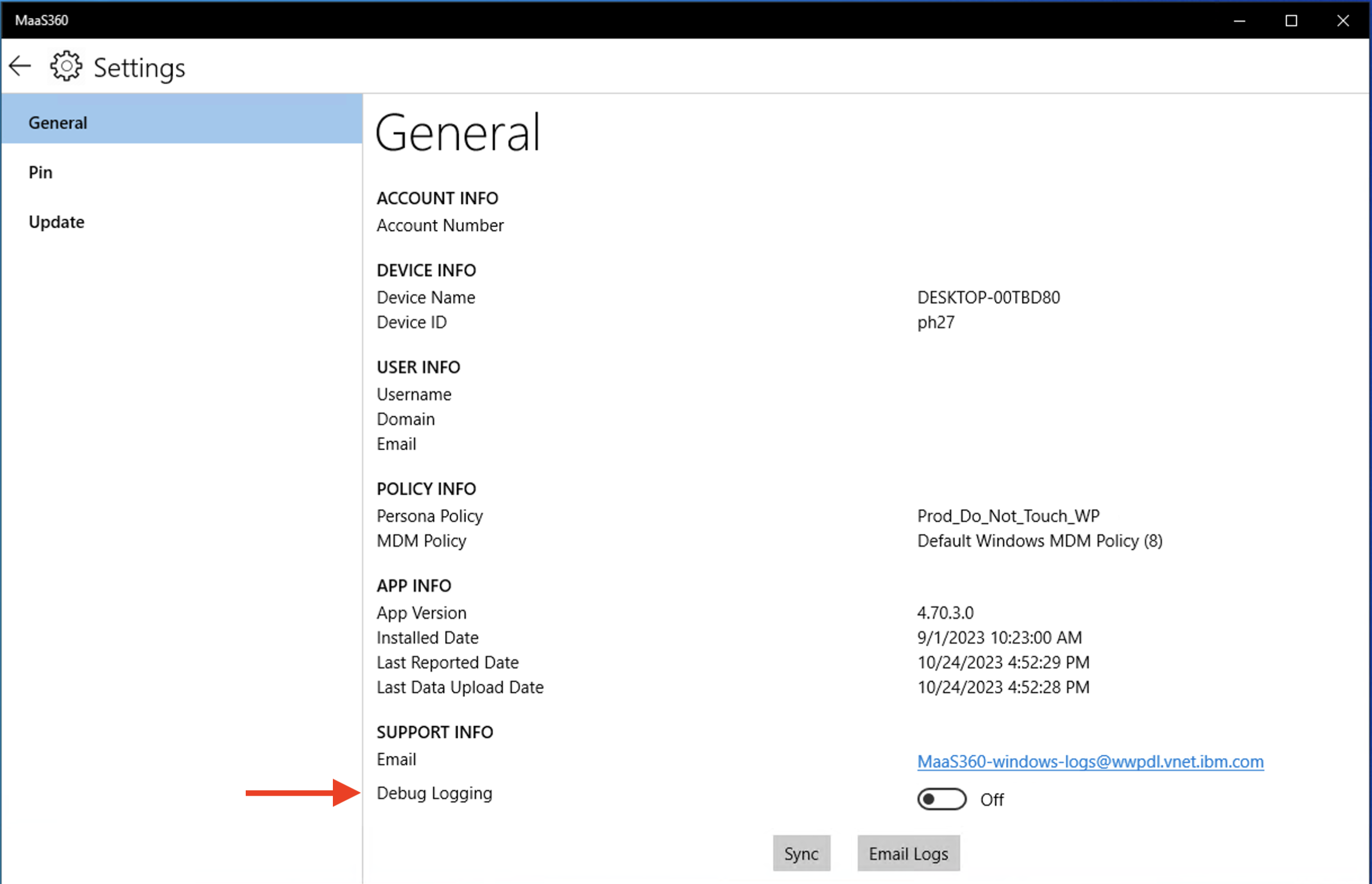Click device name DESKTOP-00TBD80
This screenshot has height=884, width=1372.
click(x=989, y=297)
